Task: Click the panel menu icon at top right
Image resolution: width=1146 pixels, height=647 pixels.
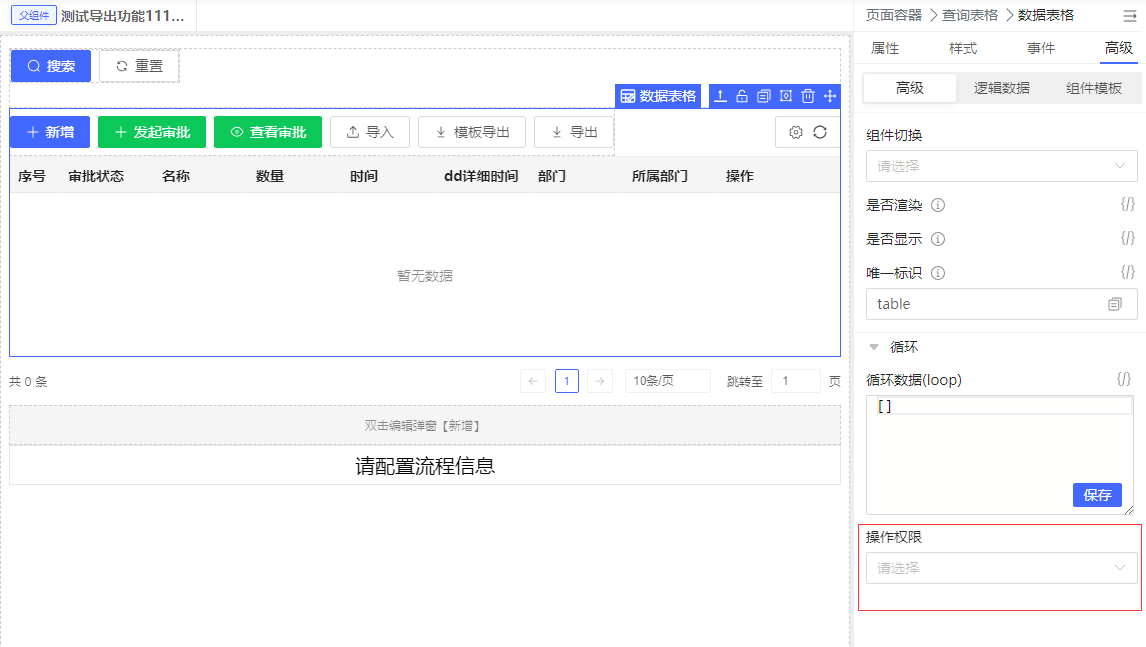Action: [x=1129, y=15]
